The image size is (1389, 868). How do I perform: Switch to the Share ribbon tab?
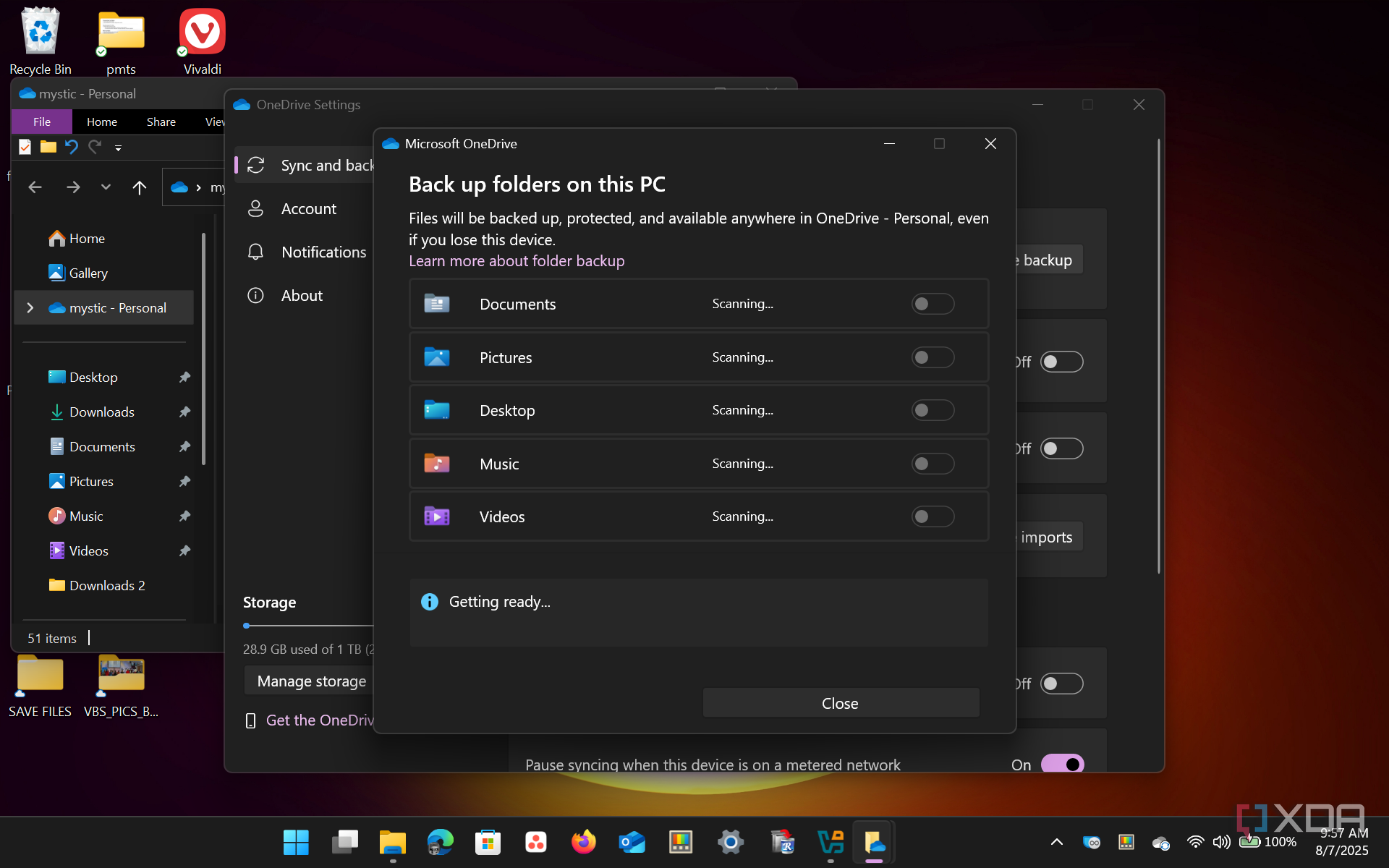tap(161, 122)
